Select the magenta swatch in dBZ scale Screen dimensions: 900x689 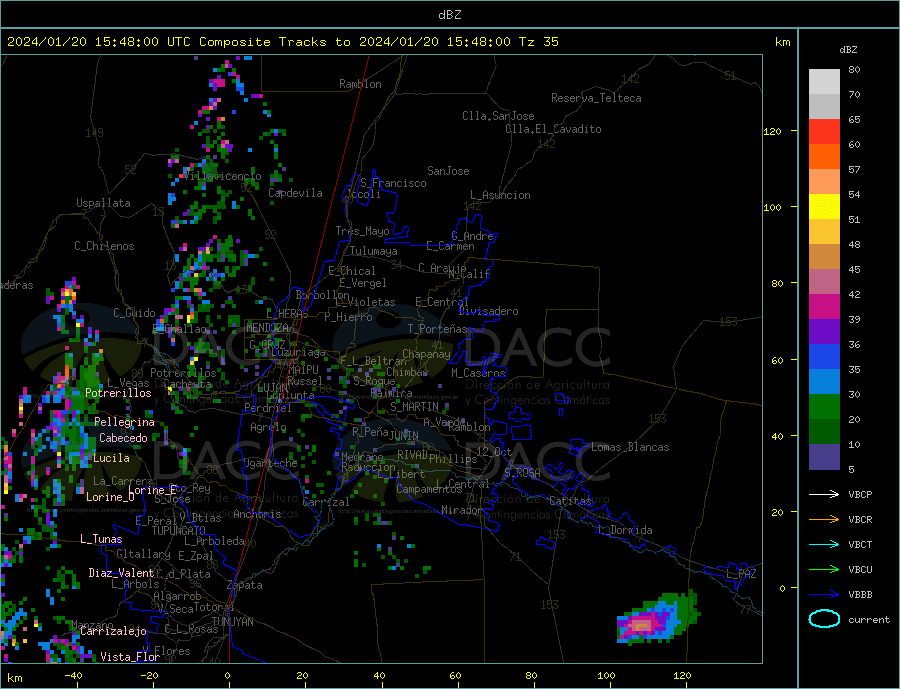tap(824, 307)
